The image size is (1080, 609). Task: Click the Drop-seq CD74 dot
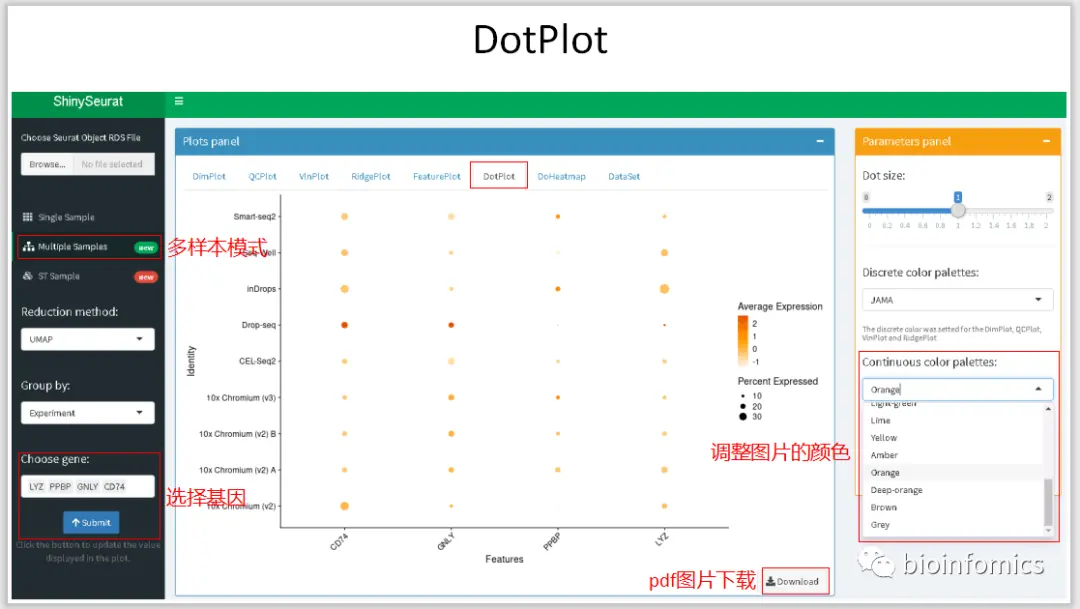pyautogui.click(x=344, y=324)
